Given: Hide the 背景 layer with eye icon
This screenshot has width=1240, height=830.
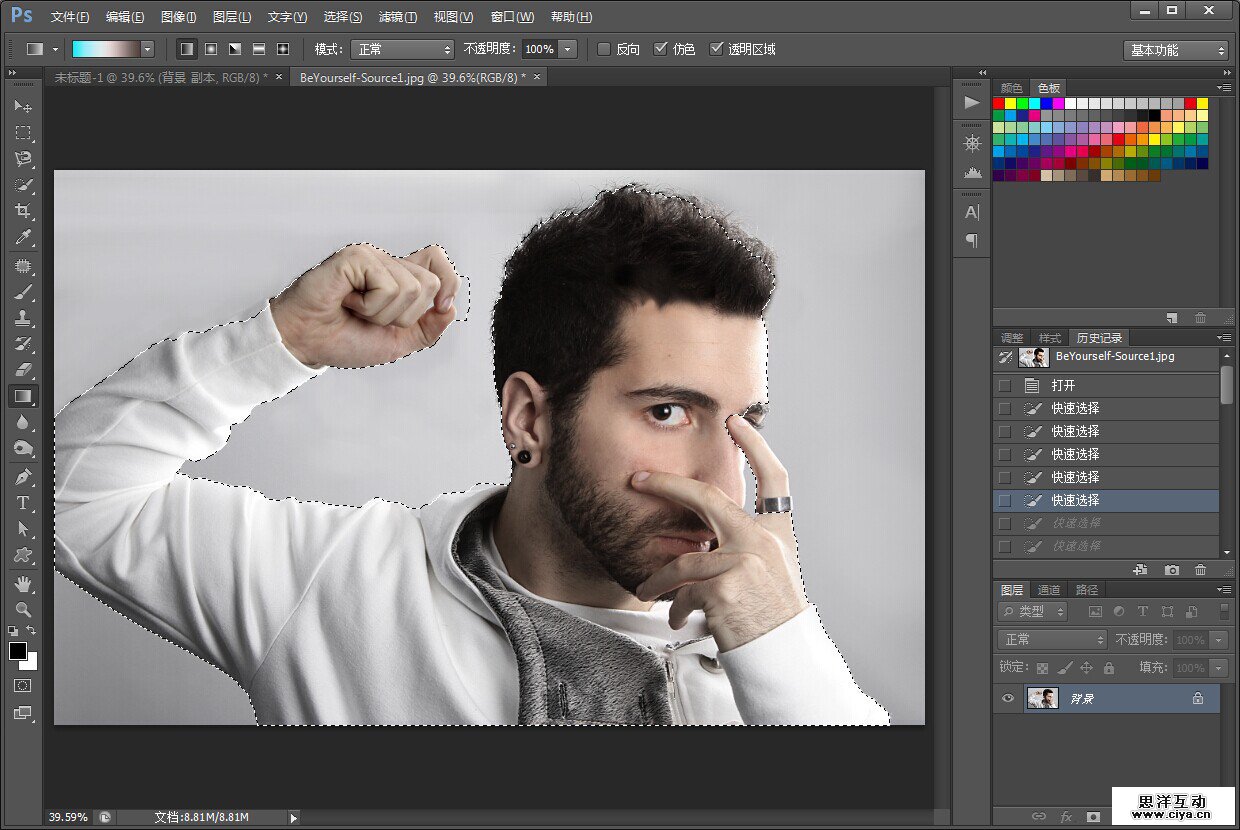Looking at the screenshot, I should (1008, 698).
